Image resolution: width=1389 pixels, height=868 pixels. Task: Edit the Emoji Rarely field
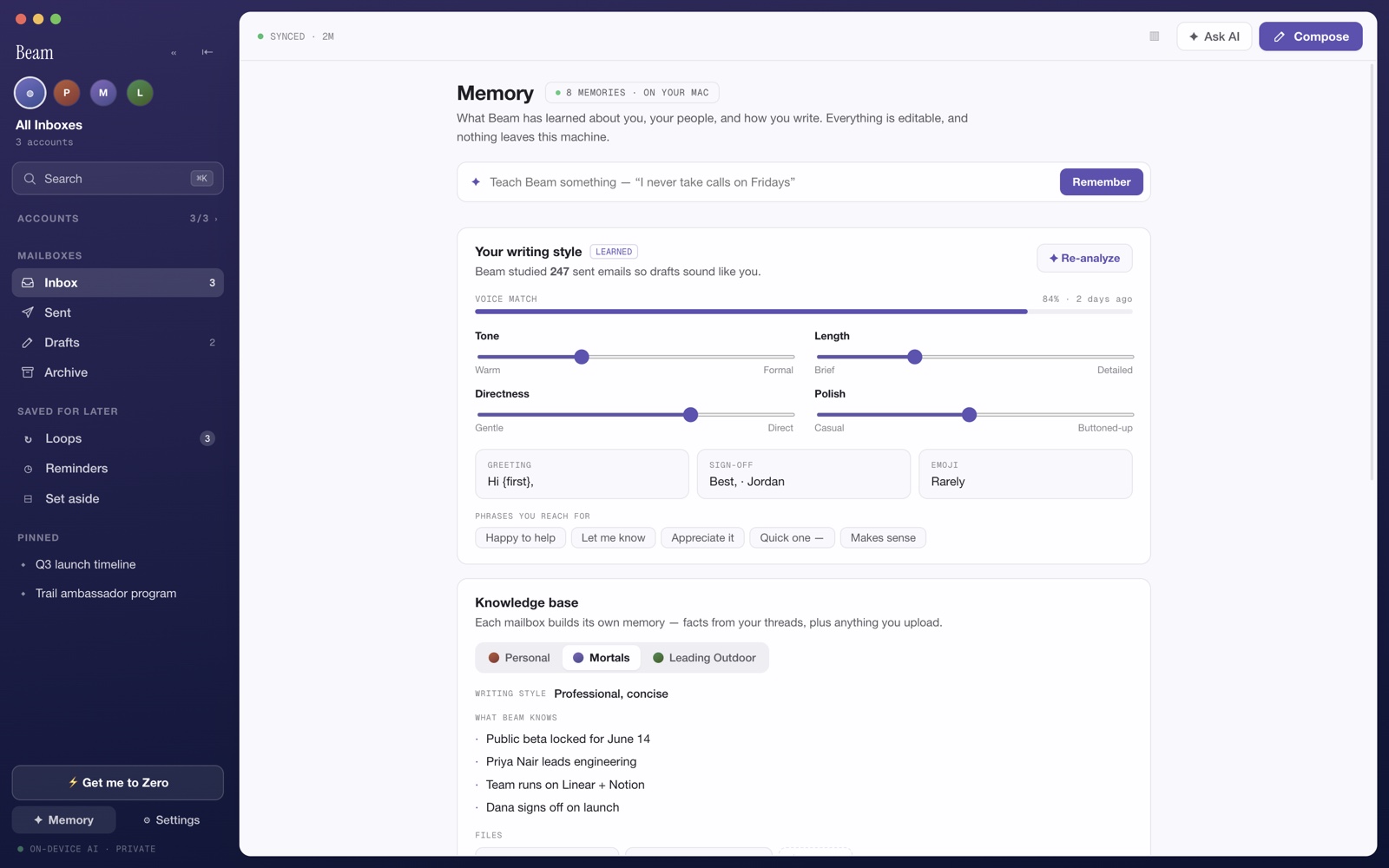[1025, 474]
